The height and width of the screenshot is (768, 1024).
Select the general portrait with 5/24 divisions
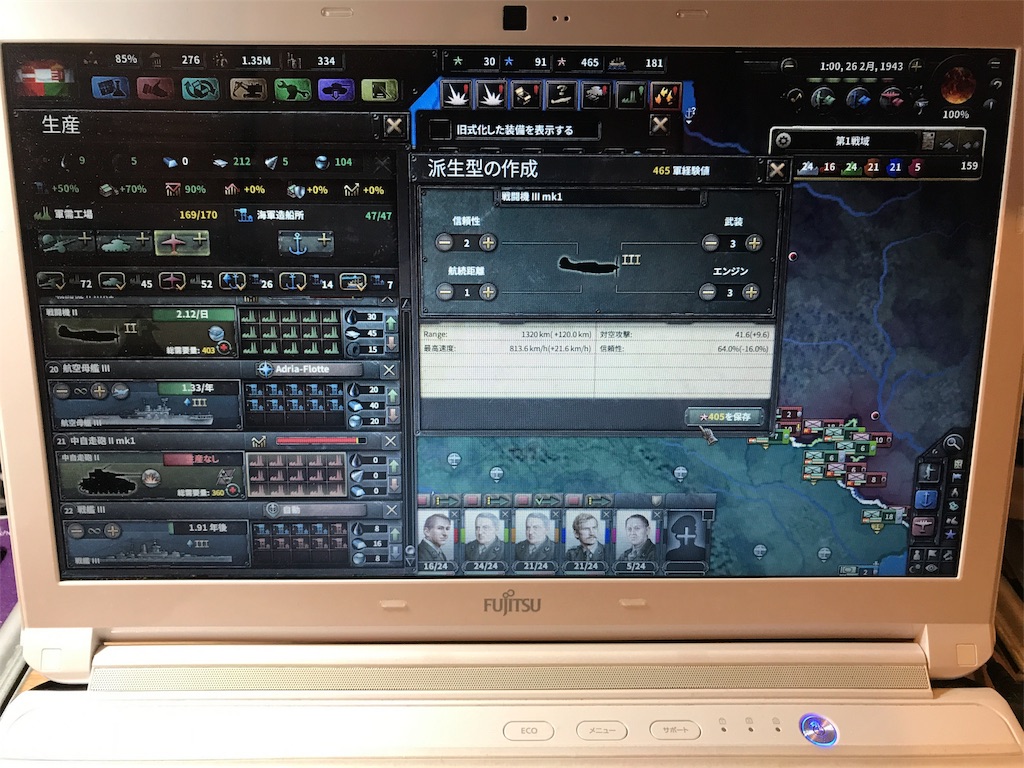(635, 534)
